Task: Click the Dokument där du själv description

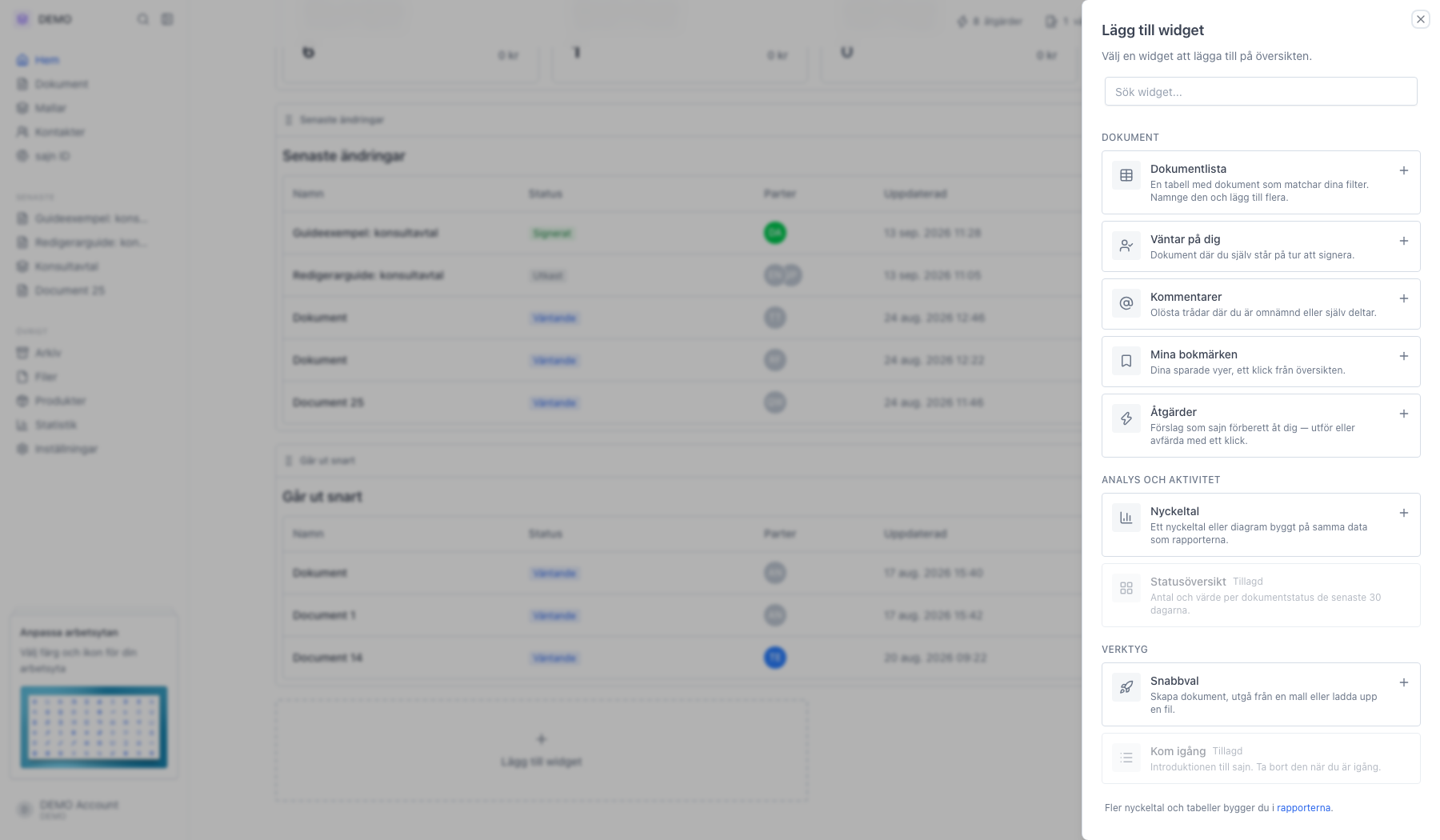Action: point(1252,255)
